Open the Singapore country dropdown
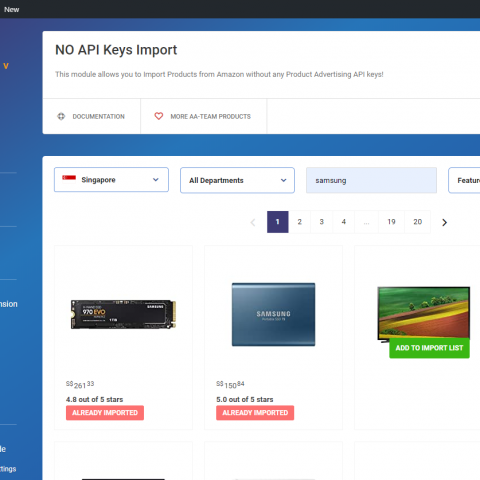The height and width of the screenshot is (480, 480). click(x=111, y=180)
